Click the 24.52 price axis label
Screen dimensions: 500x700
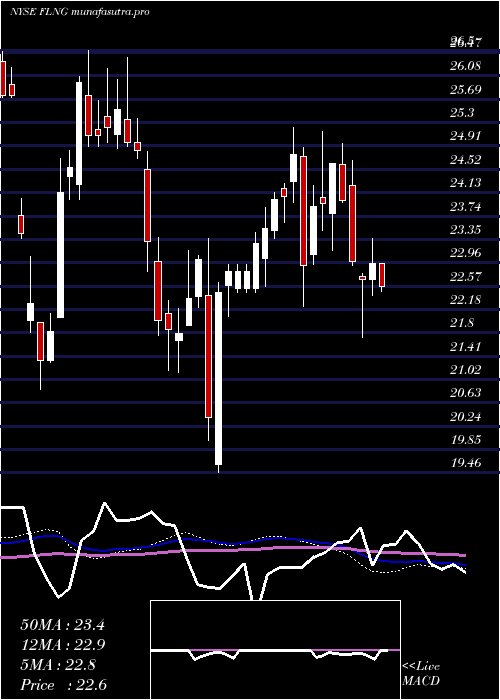click(466, 159)
